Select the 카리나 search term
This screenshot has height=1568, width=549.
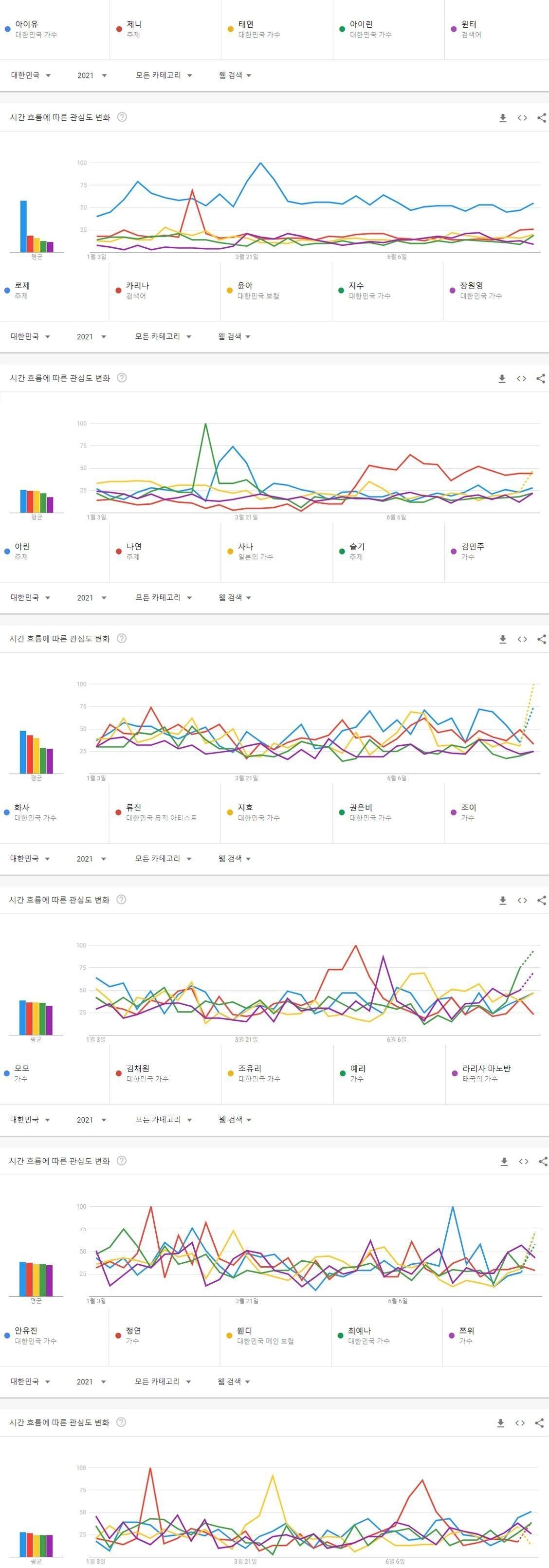(137, 285)
